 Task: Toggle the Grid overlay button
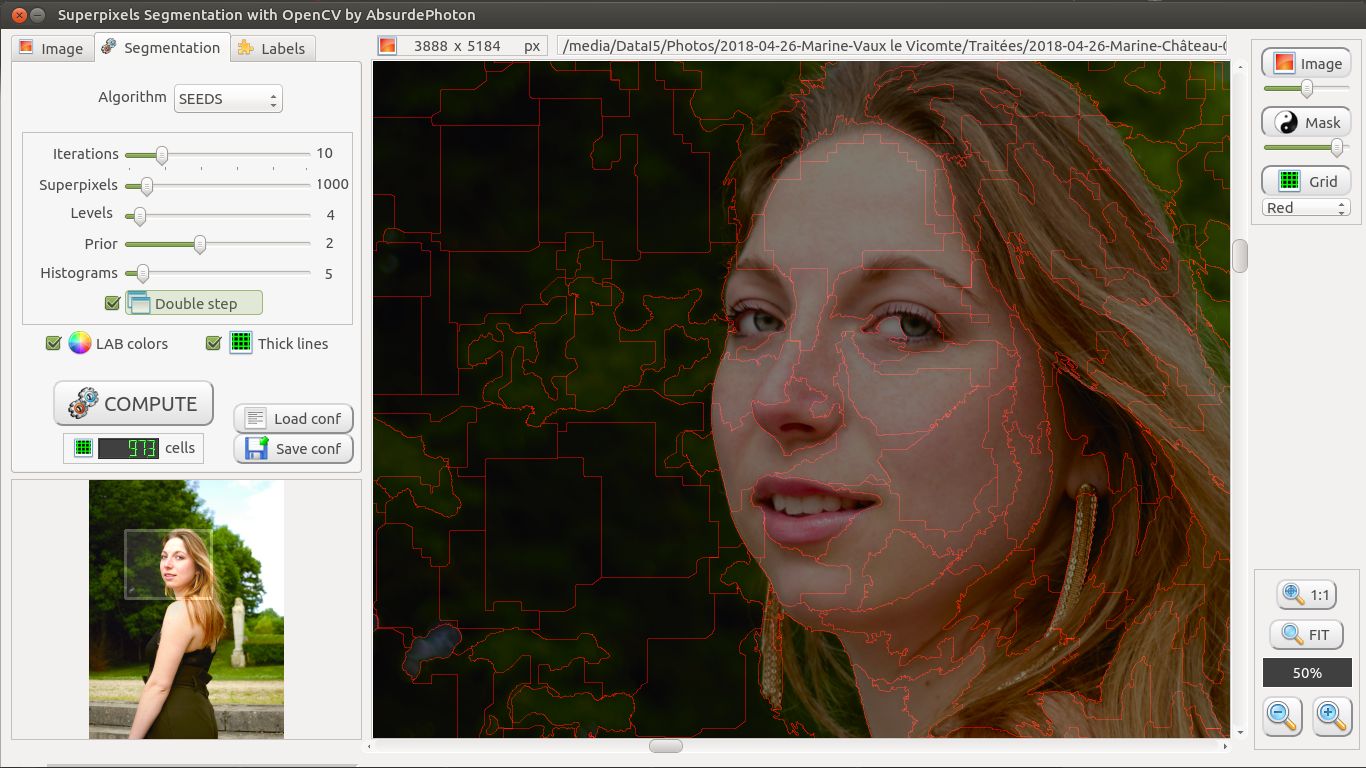click(x=1306, y=181)
